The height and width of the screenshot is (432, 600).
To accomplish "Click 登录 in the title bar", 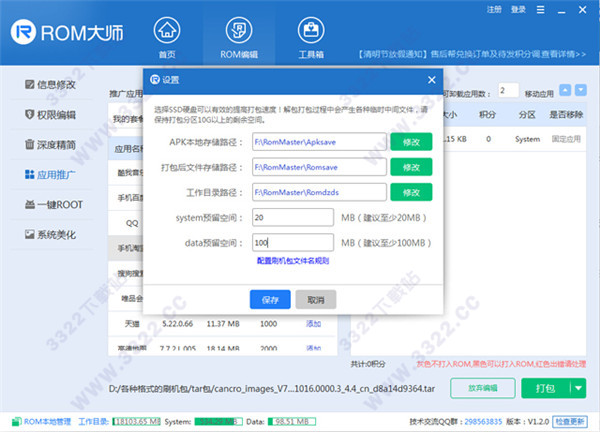I will [518, 10].
